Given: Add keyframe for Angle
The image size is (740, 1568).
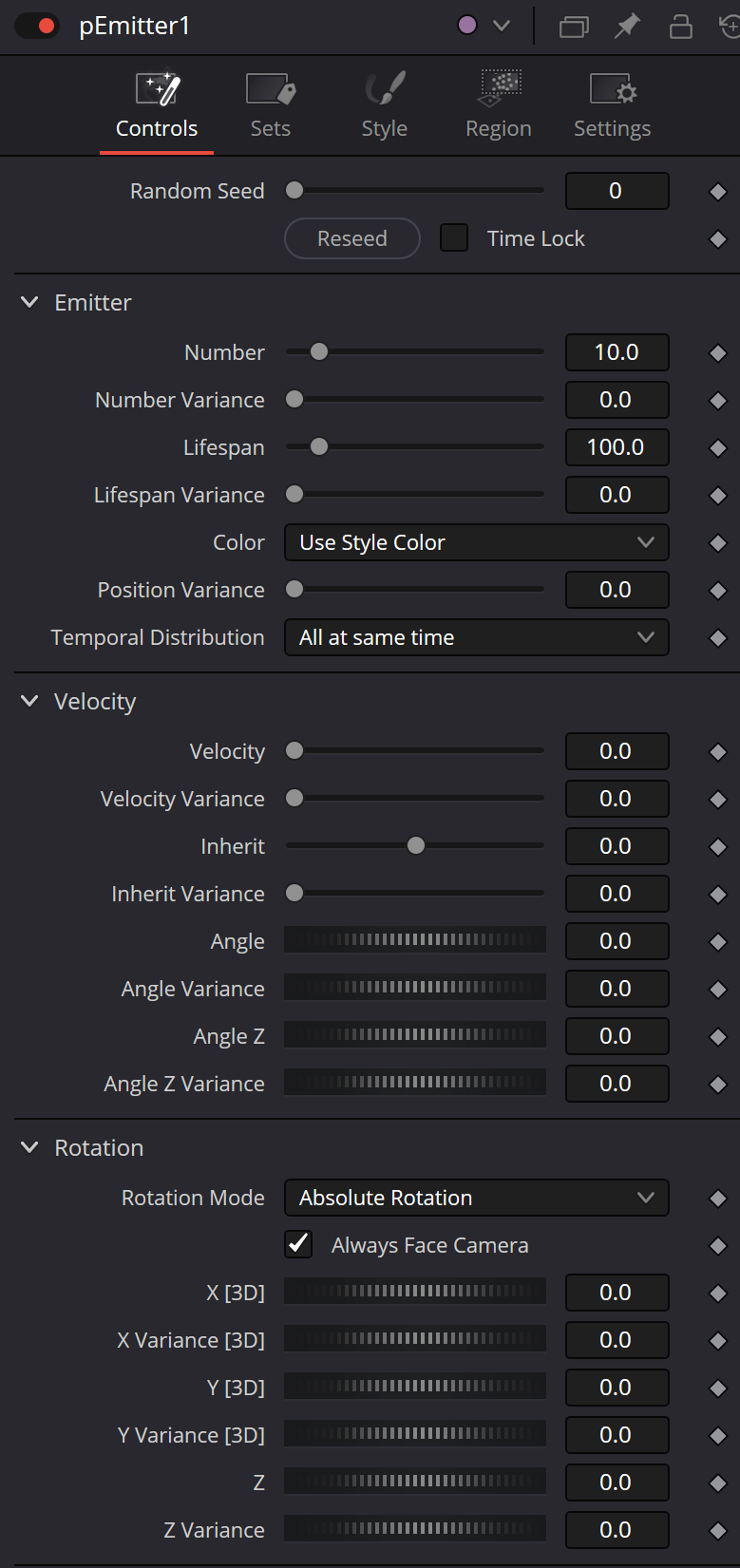Looking at the screenshot, I should coord(718,942).
